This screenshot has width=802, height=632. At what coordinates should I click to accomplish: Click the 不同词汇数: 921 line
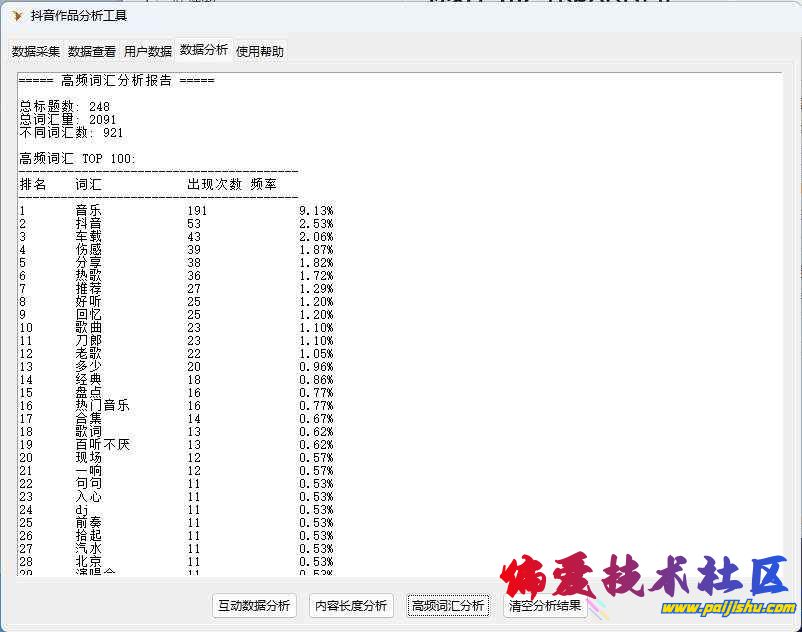(72, 133)
